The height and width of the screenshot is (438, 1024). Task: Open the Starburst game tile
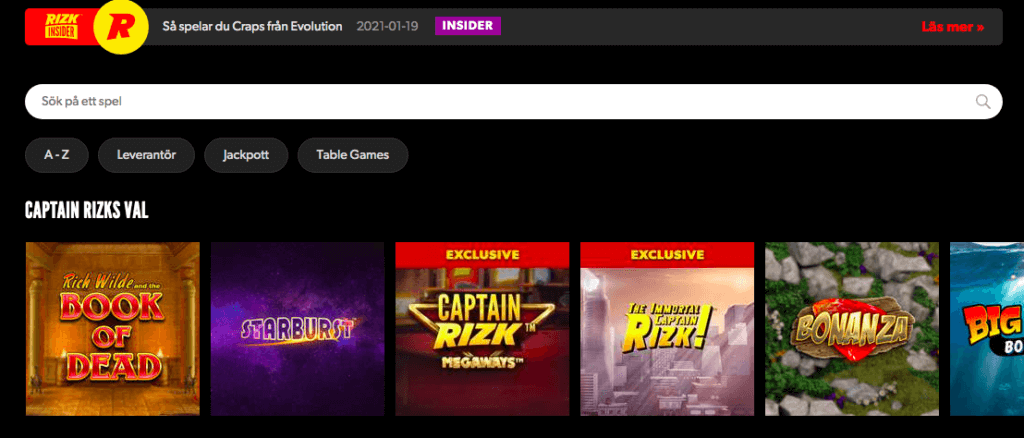[298, 329]
